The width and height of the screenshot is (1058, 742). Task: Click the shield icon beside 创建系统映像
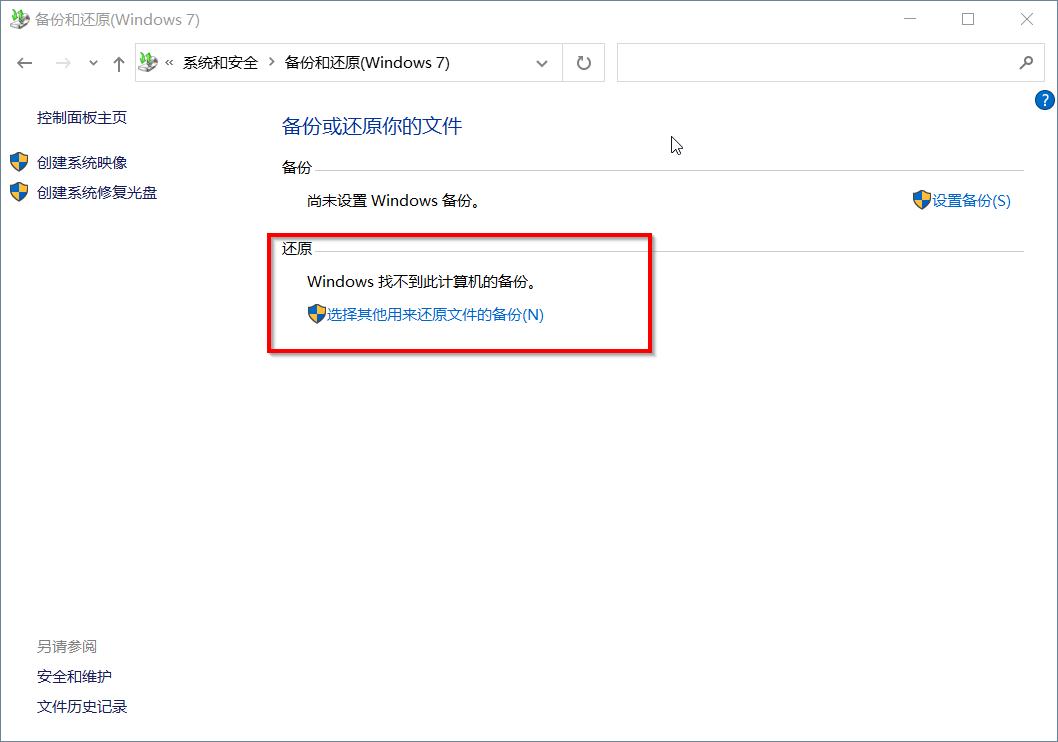click(18, 162)
